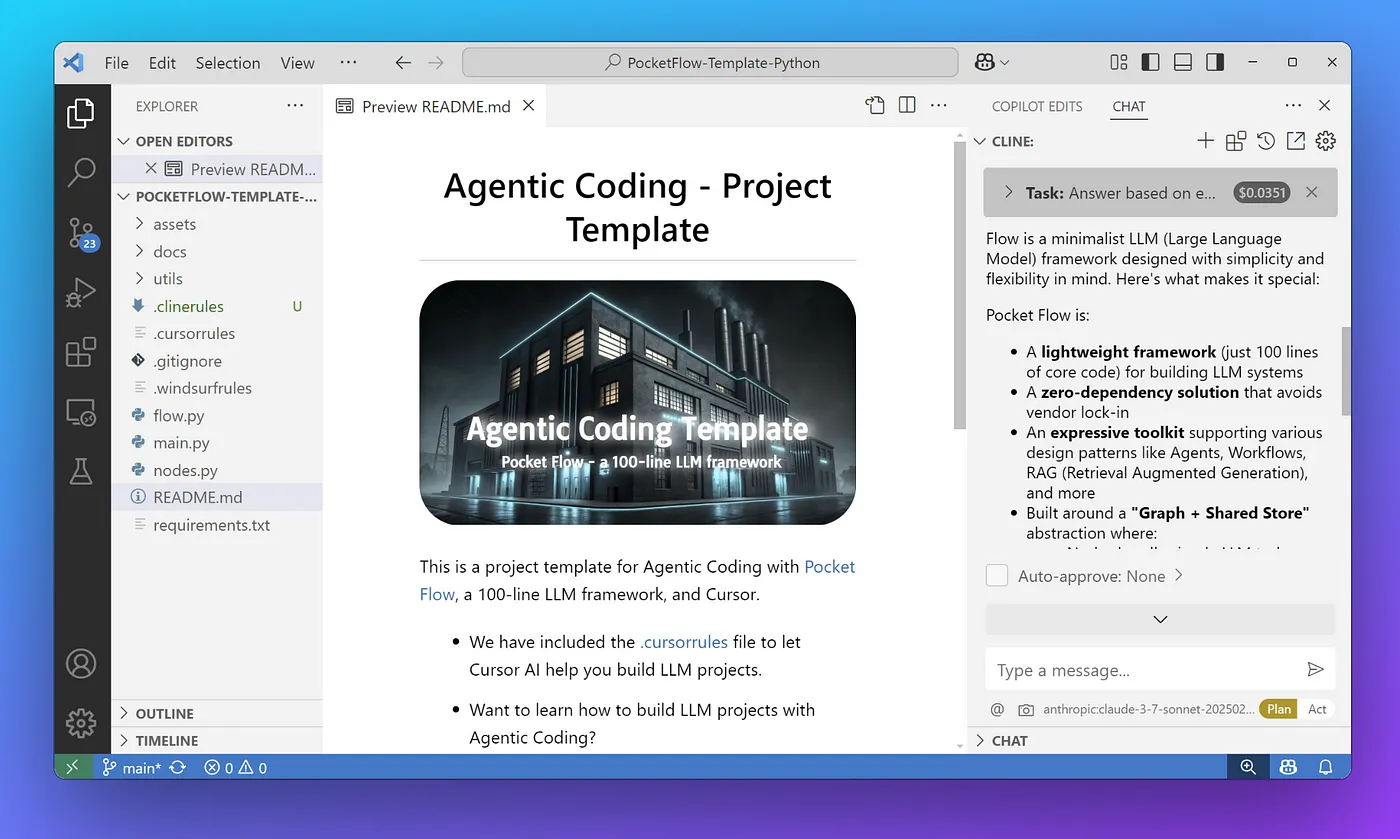1400x839 pixels.
Task: Switch to the CHAT tab
Action: 1129,106
